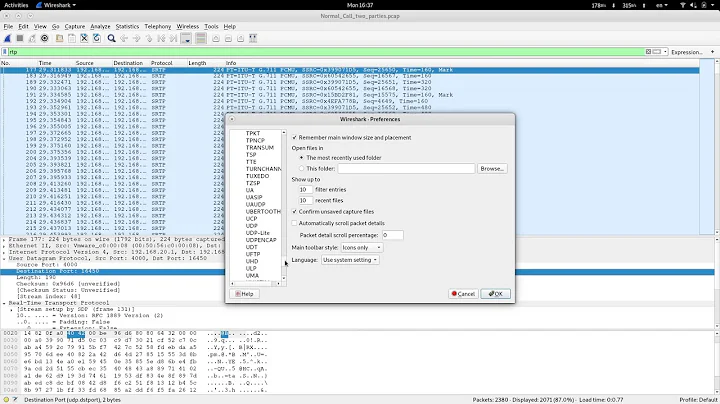The image size is (720, 404).
Task: Click the save capture file icon
Action: 72,39
